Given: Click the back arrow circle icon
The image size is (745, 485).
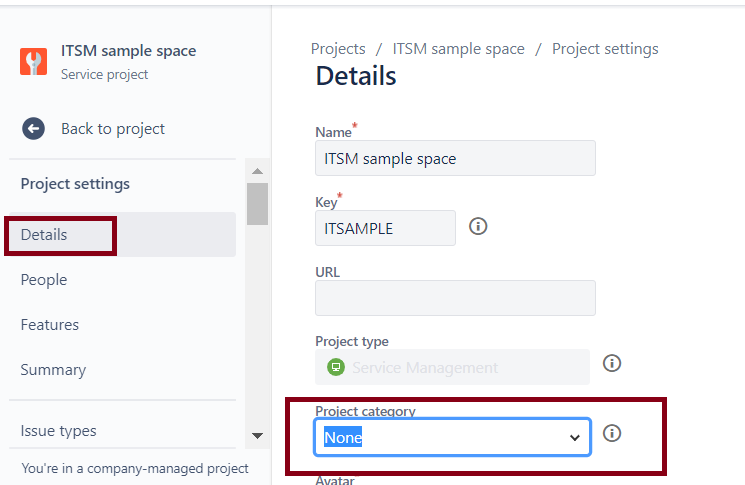Looking at the screenshot, I should pyautogui.click(x=34, y=128).
